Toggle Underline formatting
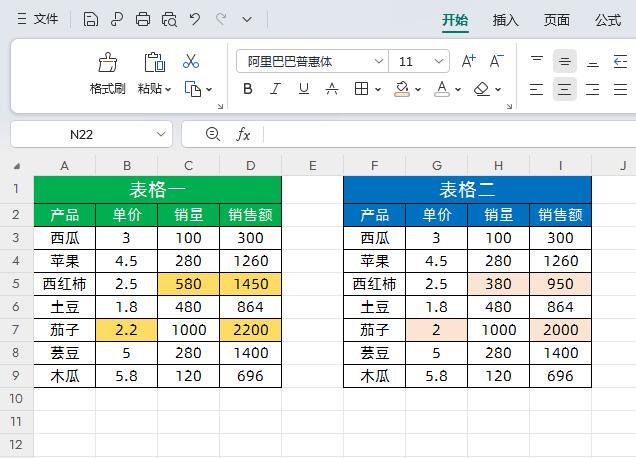The image size is (636, 458). (x=304, y=88)
